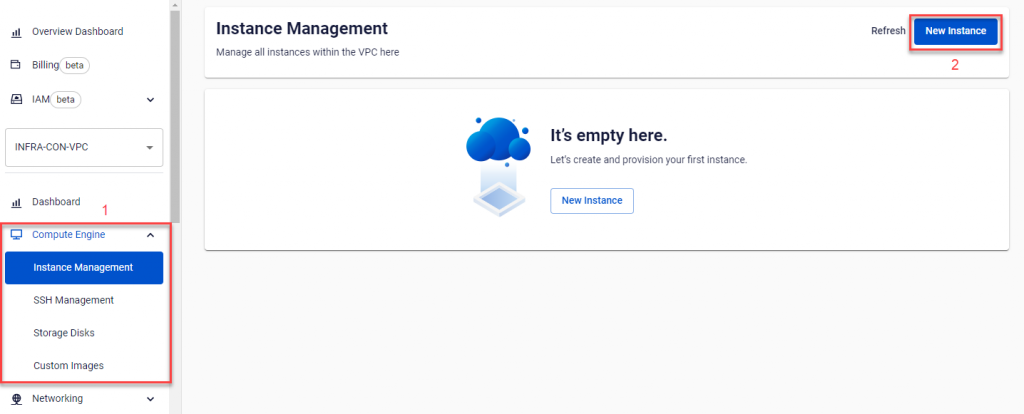Click the Compute Engine monitor icon
Viewport: 1024px width, 414px height.
click(16, 235)
